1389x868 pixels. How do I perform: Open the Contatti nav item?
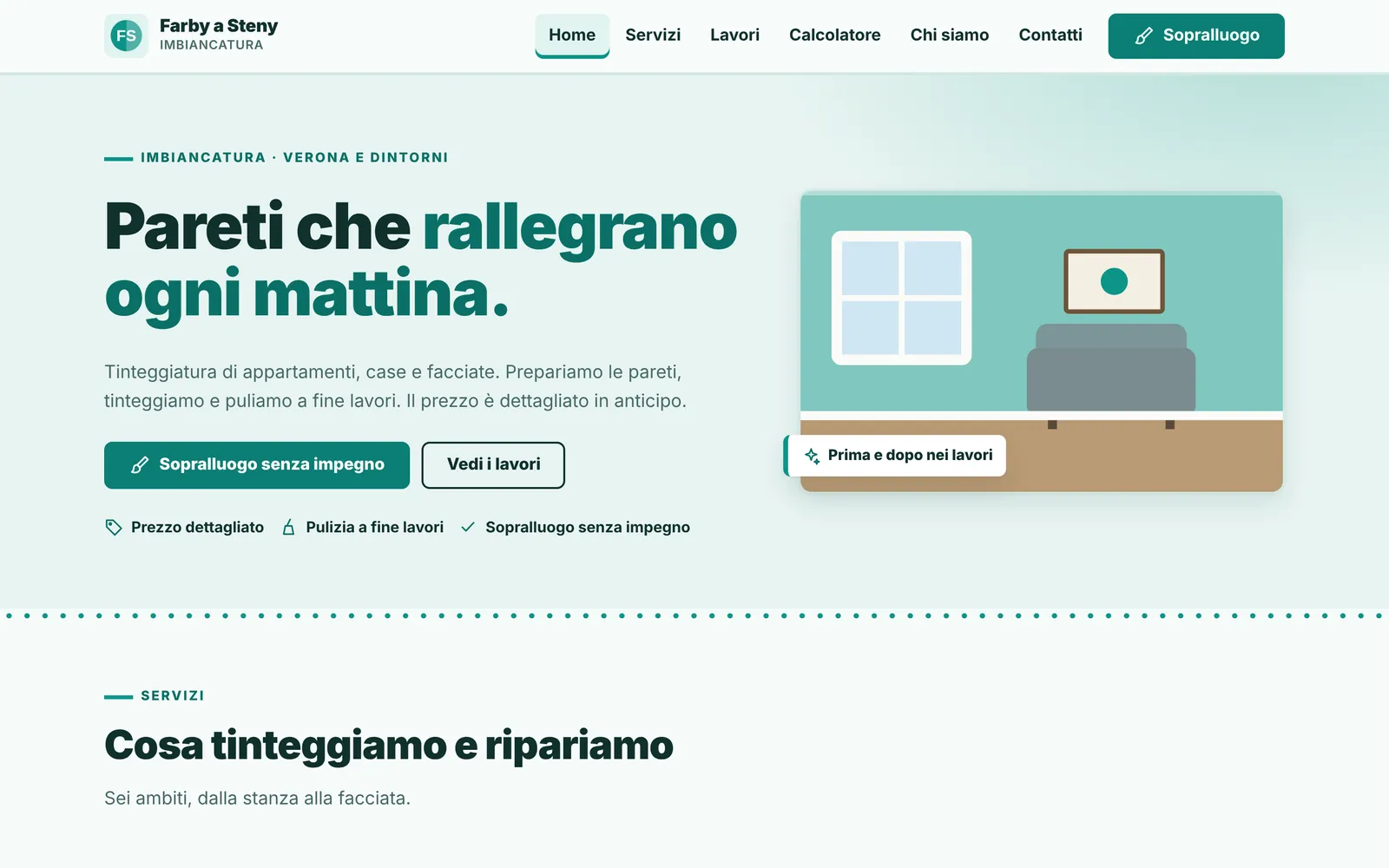[1050, 36]
